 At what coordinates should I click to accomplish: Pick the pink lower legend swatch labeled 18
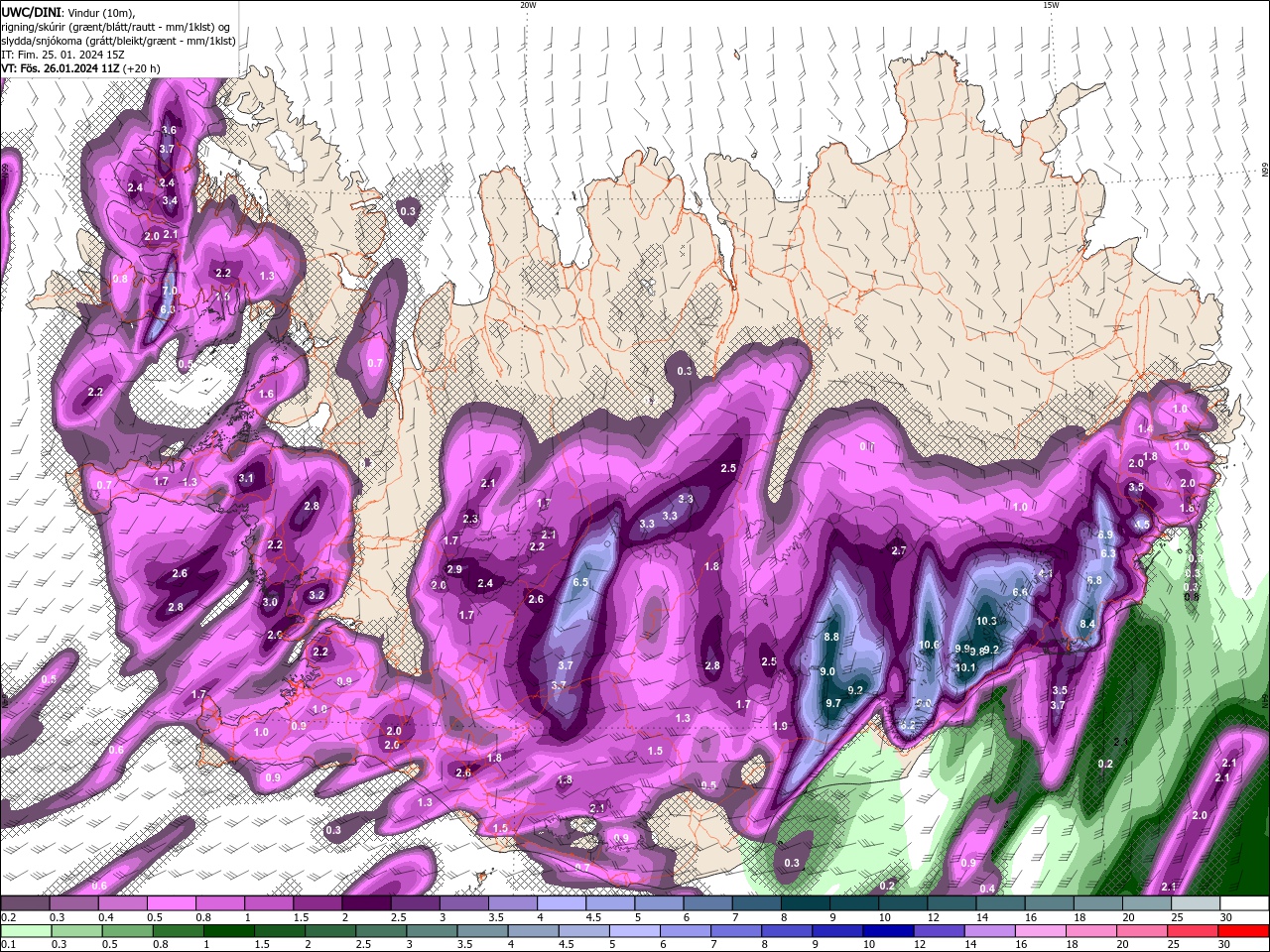click(x=1091, y=931)
